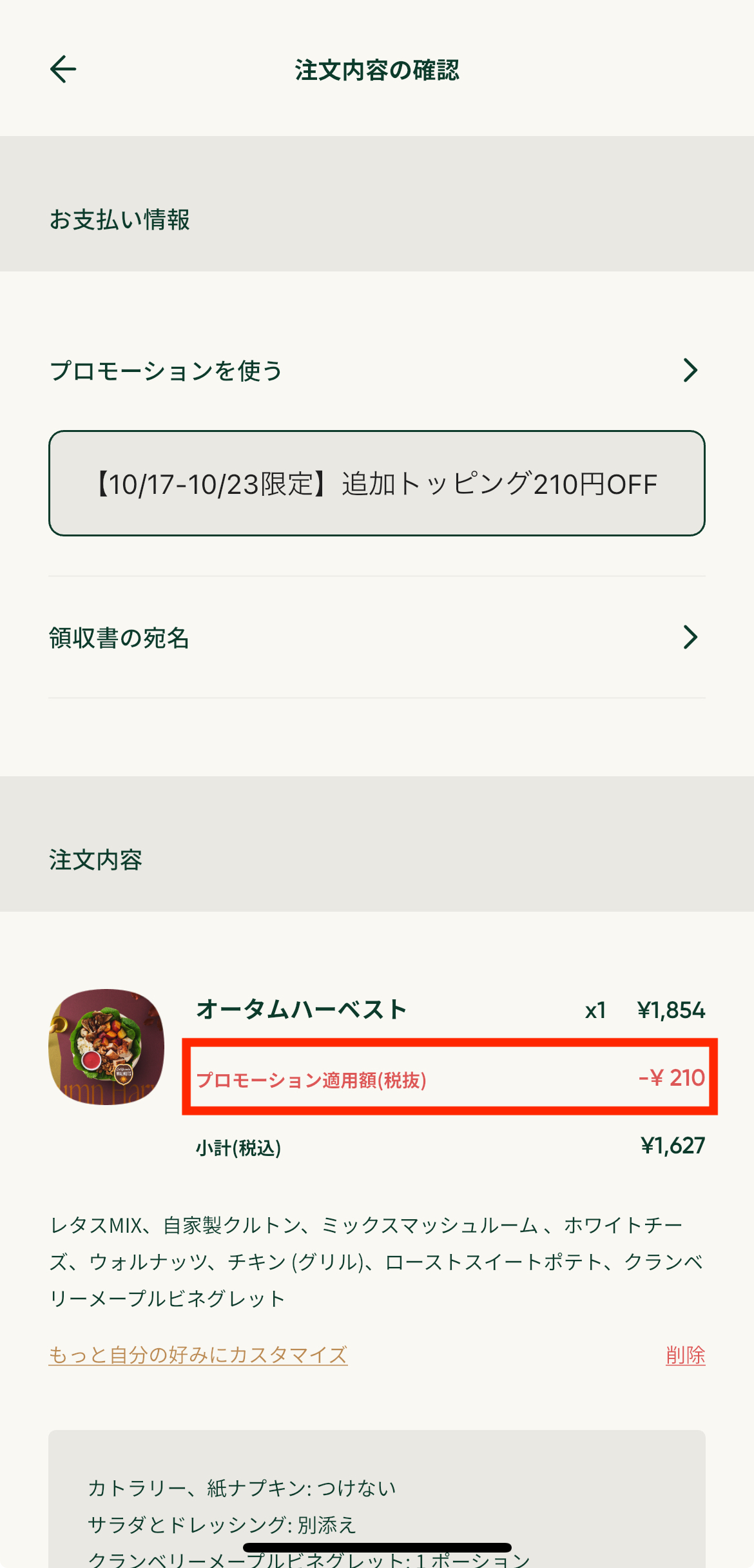Tap the プロモーション適用額(税抜) label
Viewport: 754px width, 1568px height.
click(x=311, y=1080)
